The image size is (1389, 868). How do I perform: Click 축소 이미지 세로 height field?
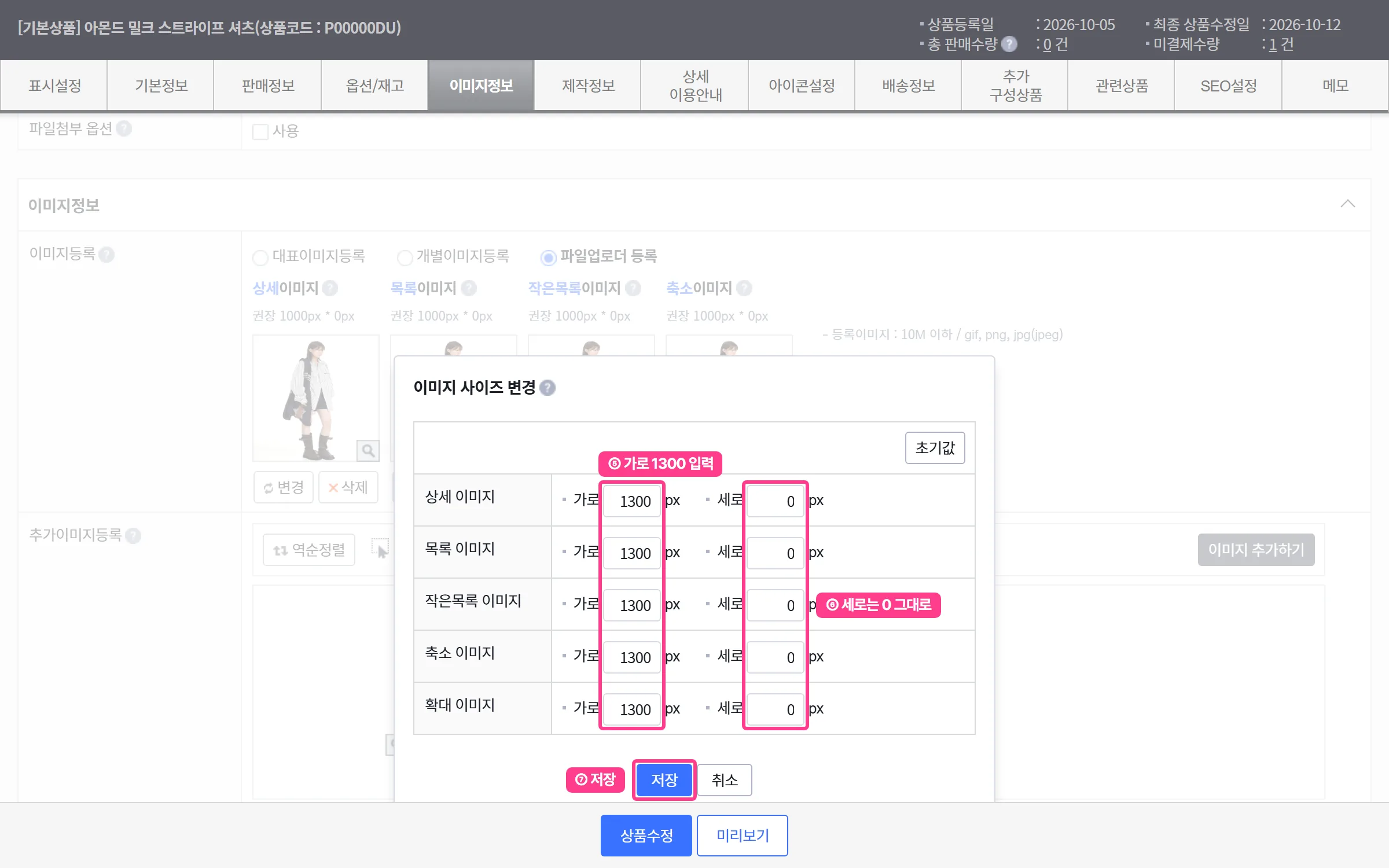click(x=776, y=657)
